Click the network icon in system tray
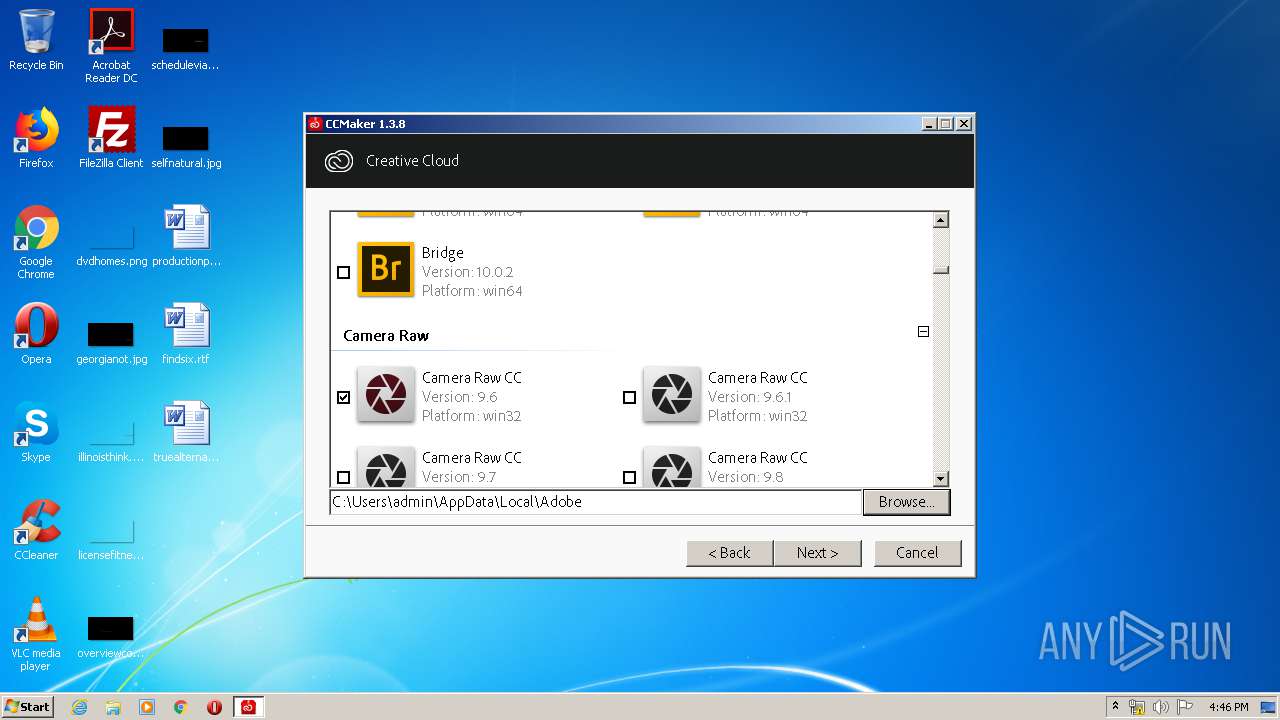This screenshot has height=720, width=1280. click(1137, 707)
